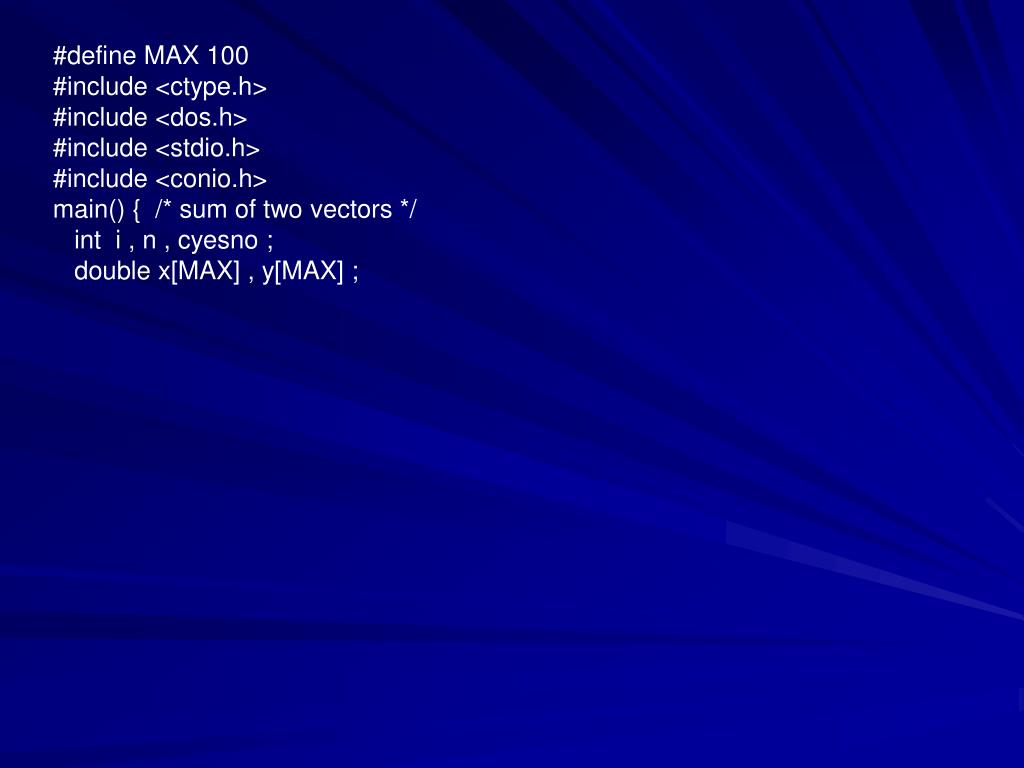Image resolution: width=1024 pixels, height=768 pixels.
Task: Select the word 'vectors' in the comment
Action: [351, 210]
